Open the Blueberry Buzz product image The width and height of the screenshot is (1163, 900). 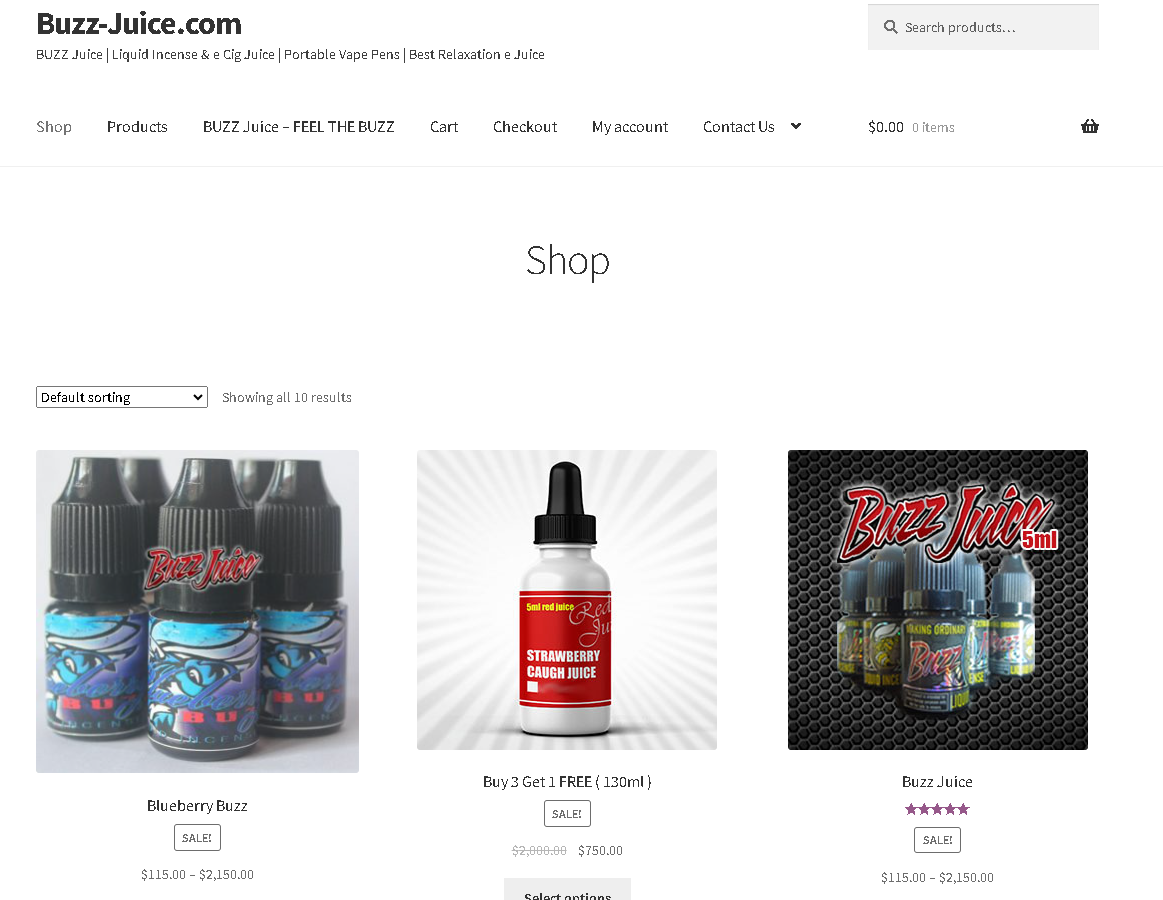[197, 611]
